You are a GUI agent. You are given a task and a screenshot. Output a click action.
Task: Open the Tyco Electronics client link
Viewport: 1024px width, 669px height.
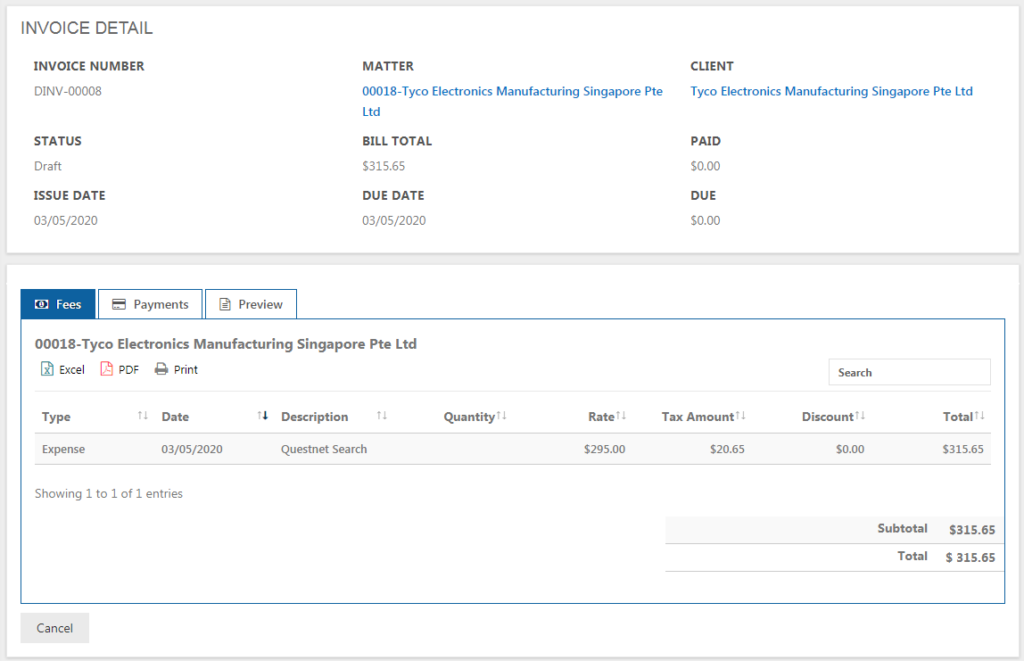click(x=831, y=91)
